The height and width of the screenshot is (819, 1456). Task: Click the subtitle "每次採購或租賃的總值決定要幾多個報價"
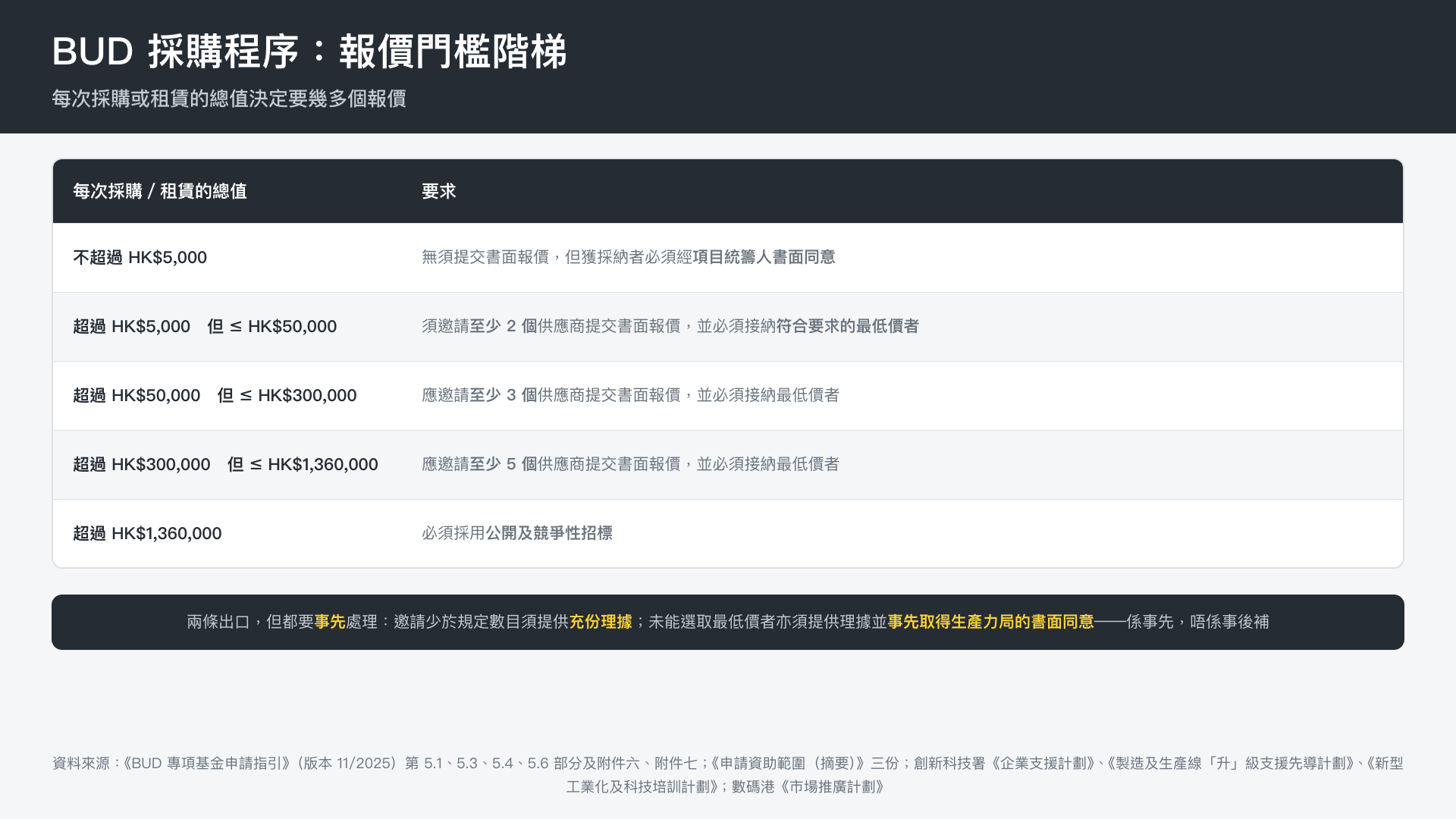click(229, 99)
